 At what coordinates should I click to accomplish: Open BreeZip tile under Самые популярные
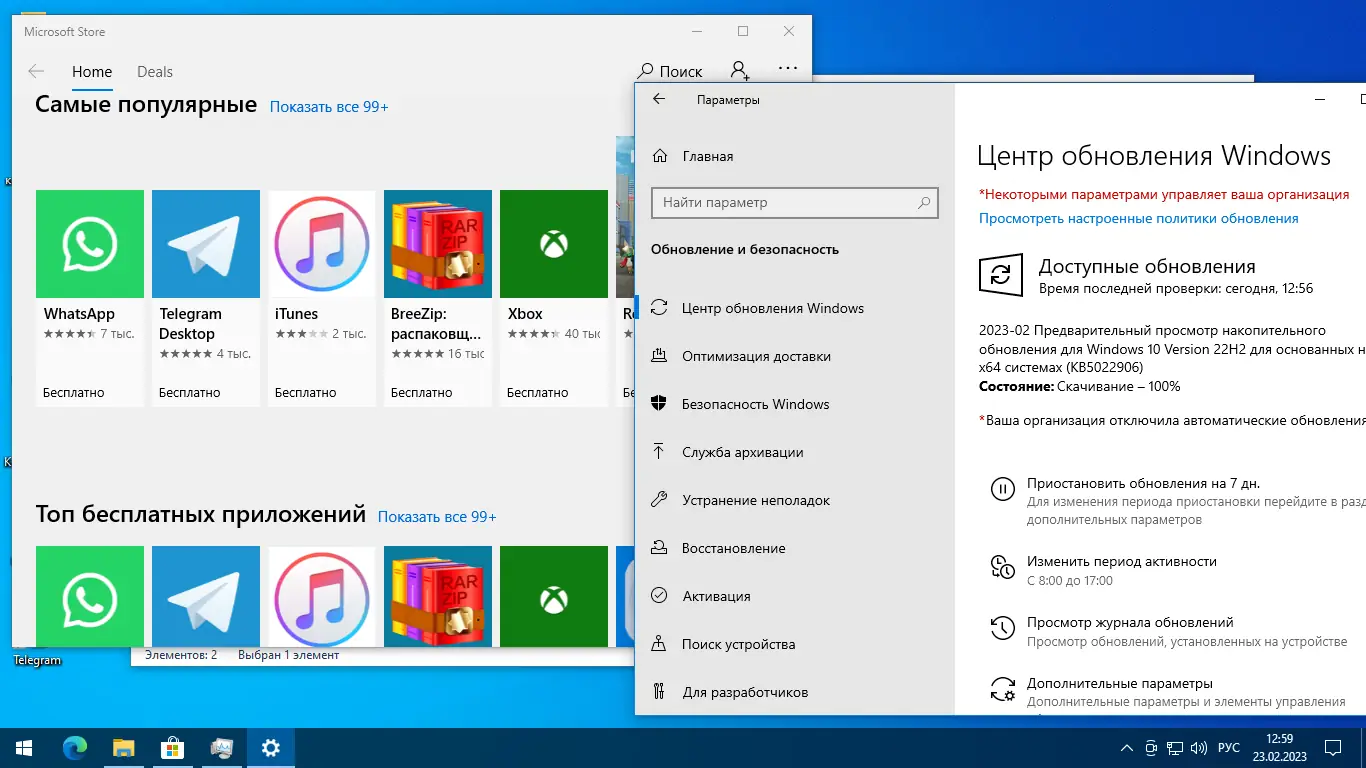[x=438, y=298]
